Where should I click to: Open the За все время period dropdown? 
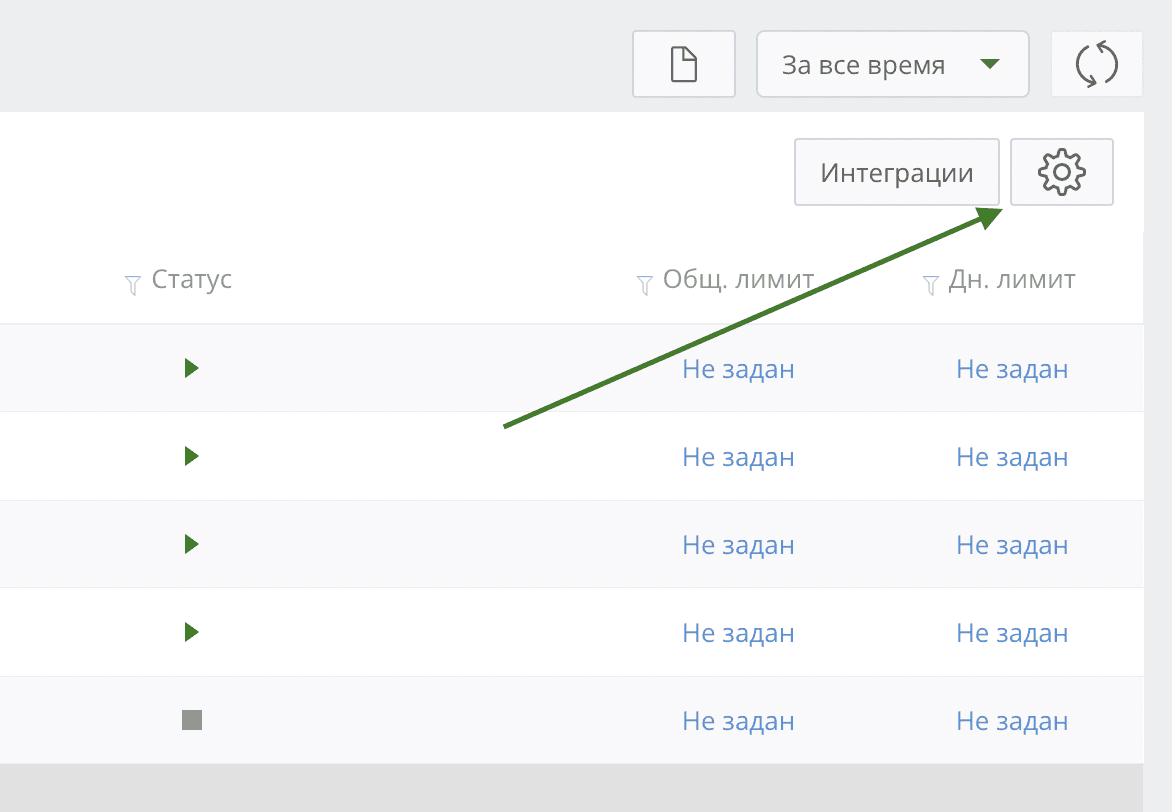pos(892,65)
